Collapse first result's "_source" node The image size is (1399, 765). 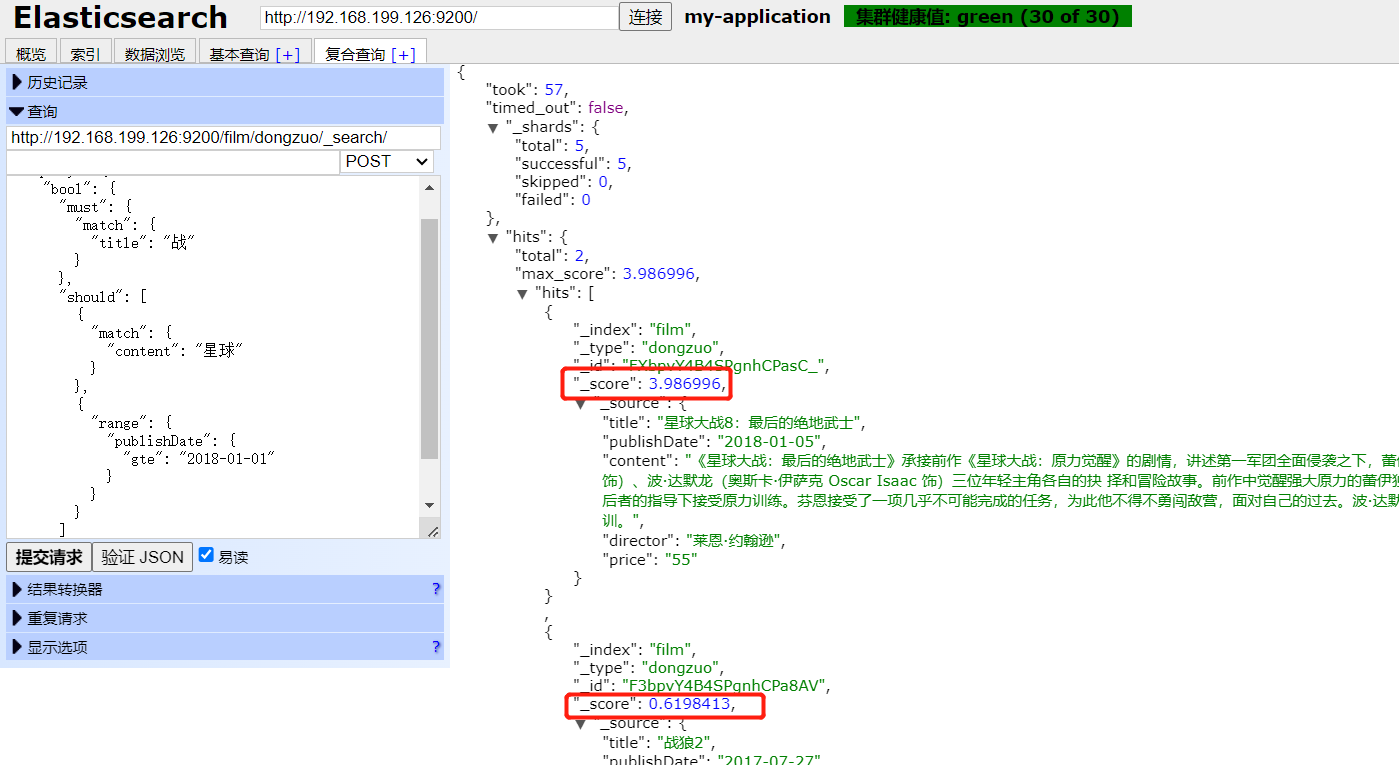(x=581, y=403)
